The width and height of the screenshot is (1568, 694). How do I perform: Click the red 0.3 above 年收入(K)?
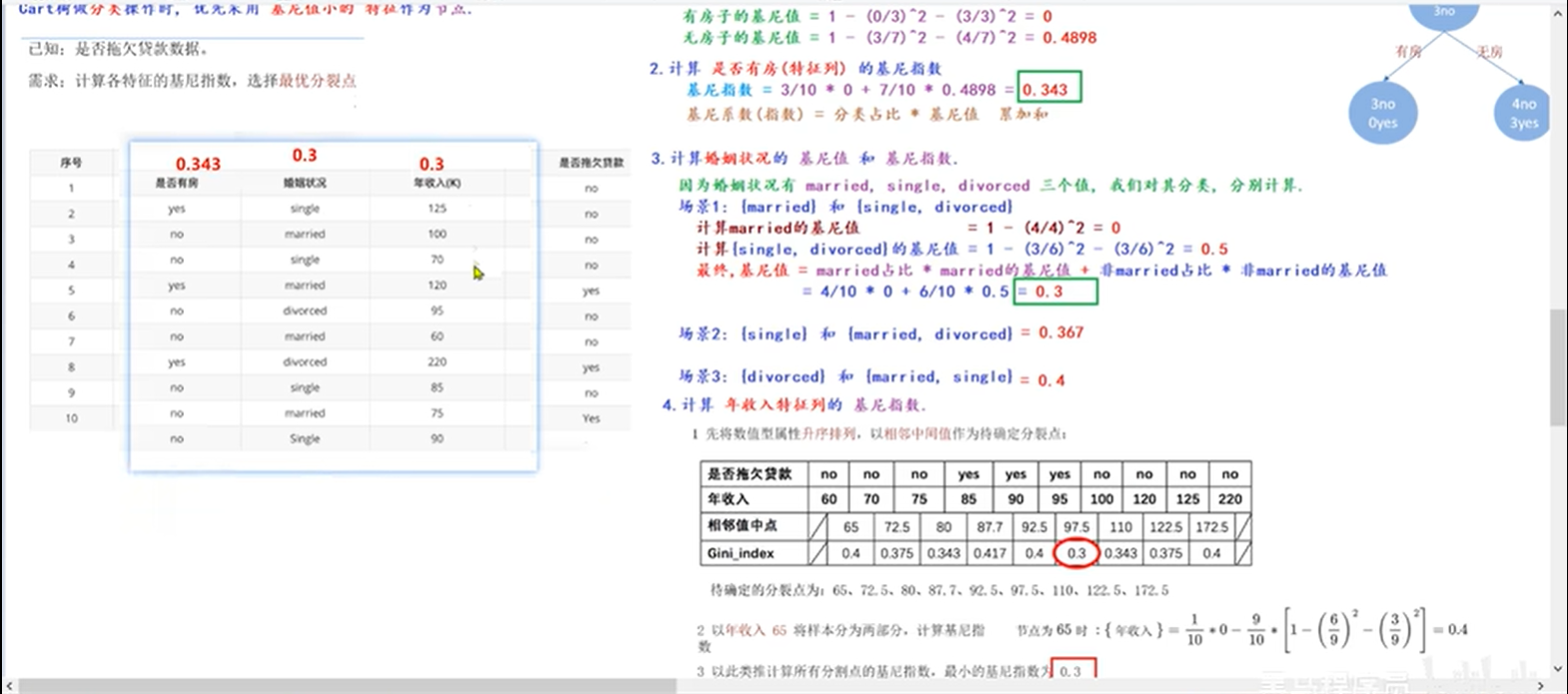431,164
